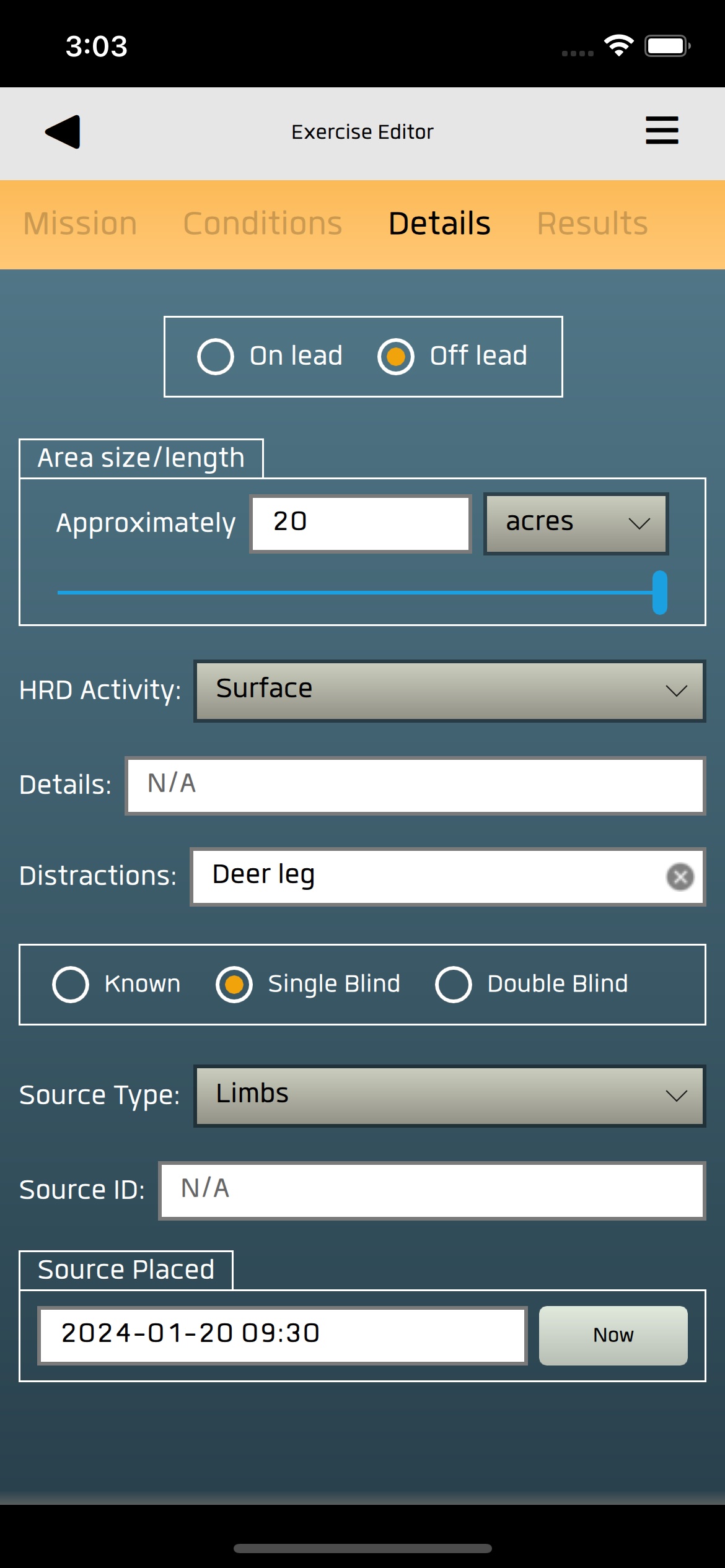Viewport: 725px width, 1568px height.
Task: Tap the Source Placed date field
Action: [283, 1335]
